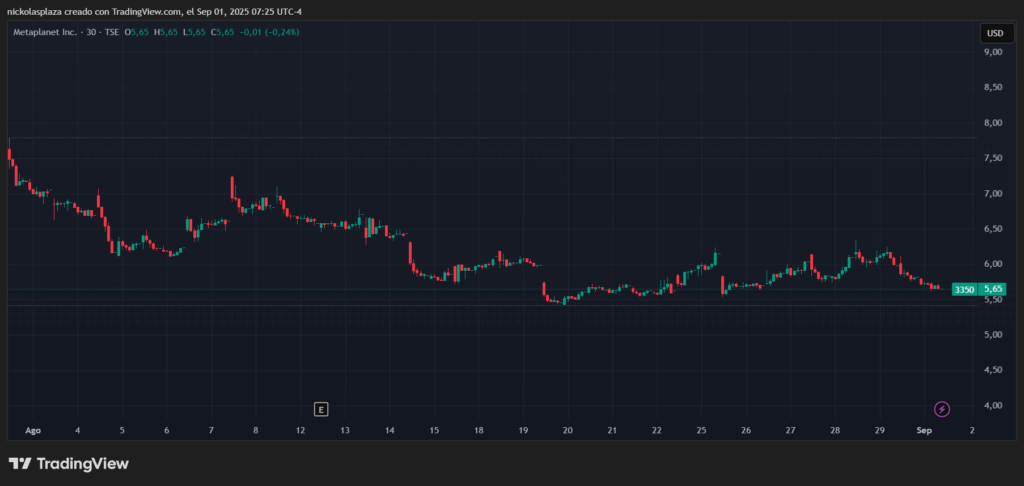
Task: Click the 'Ago' month label on time axis
Action: click(x=33, y=430)
